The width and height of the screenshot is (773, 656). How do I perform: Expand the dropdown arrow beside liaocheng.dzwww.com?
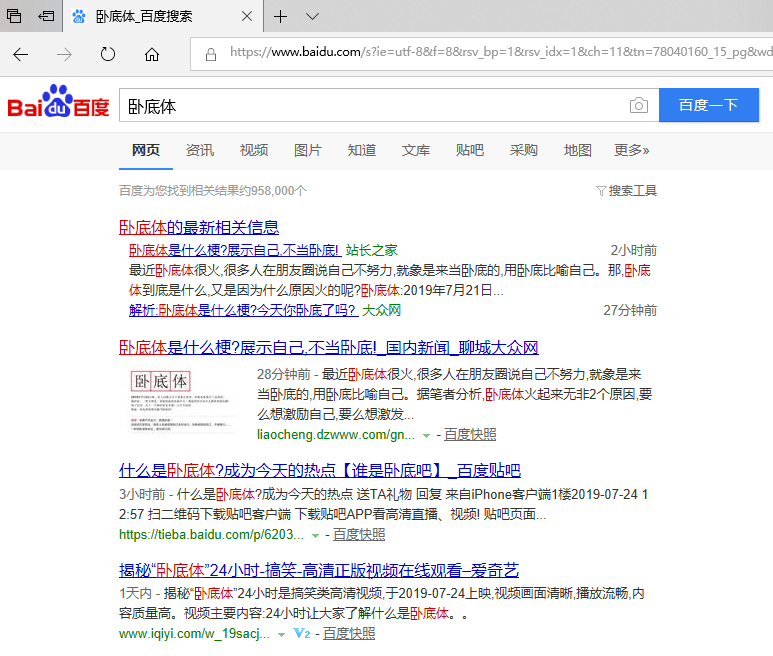[x=426, y=436]
